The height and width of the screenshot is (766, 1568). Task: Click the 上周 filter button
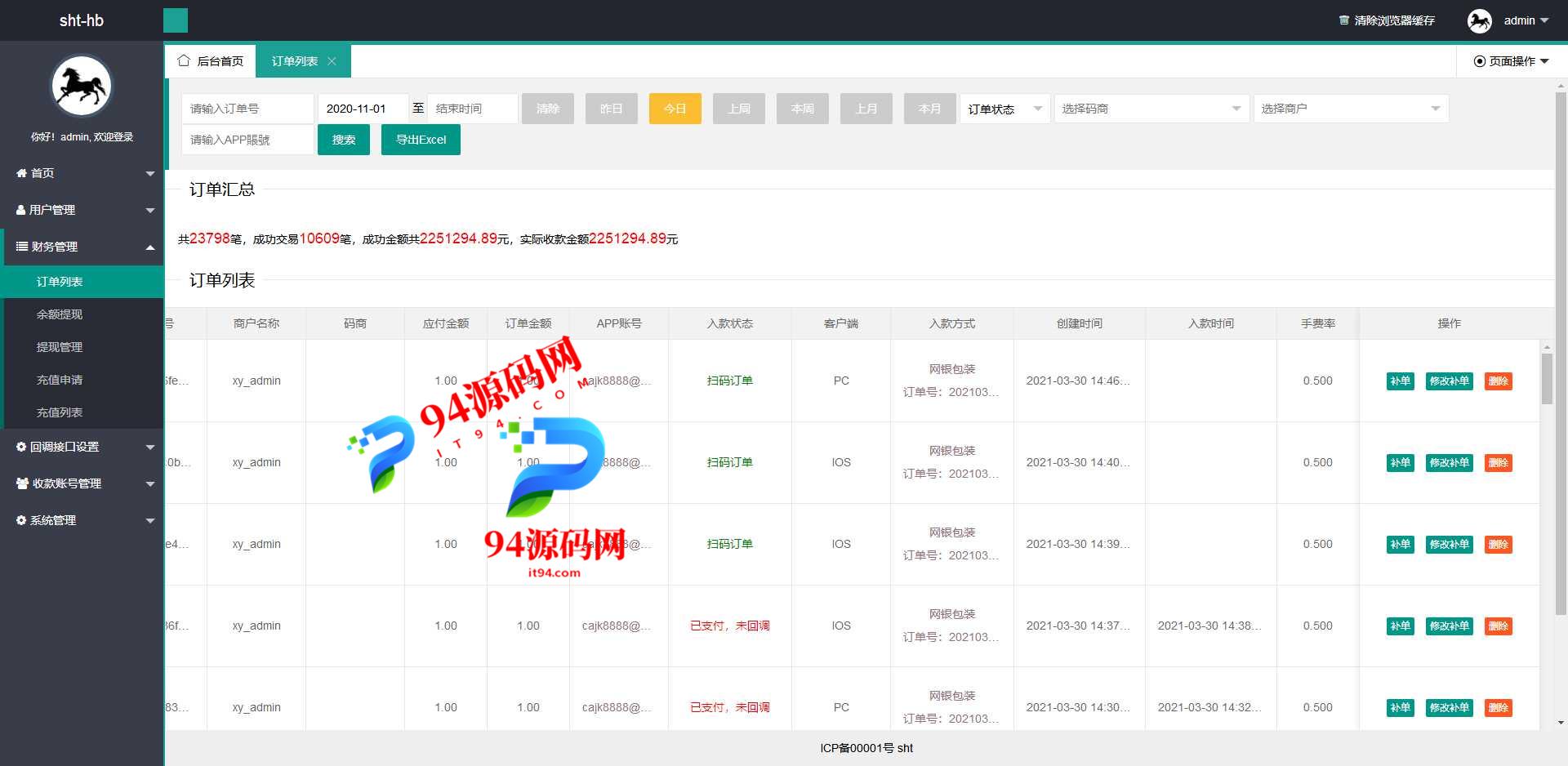(x=739, y=109)
